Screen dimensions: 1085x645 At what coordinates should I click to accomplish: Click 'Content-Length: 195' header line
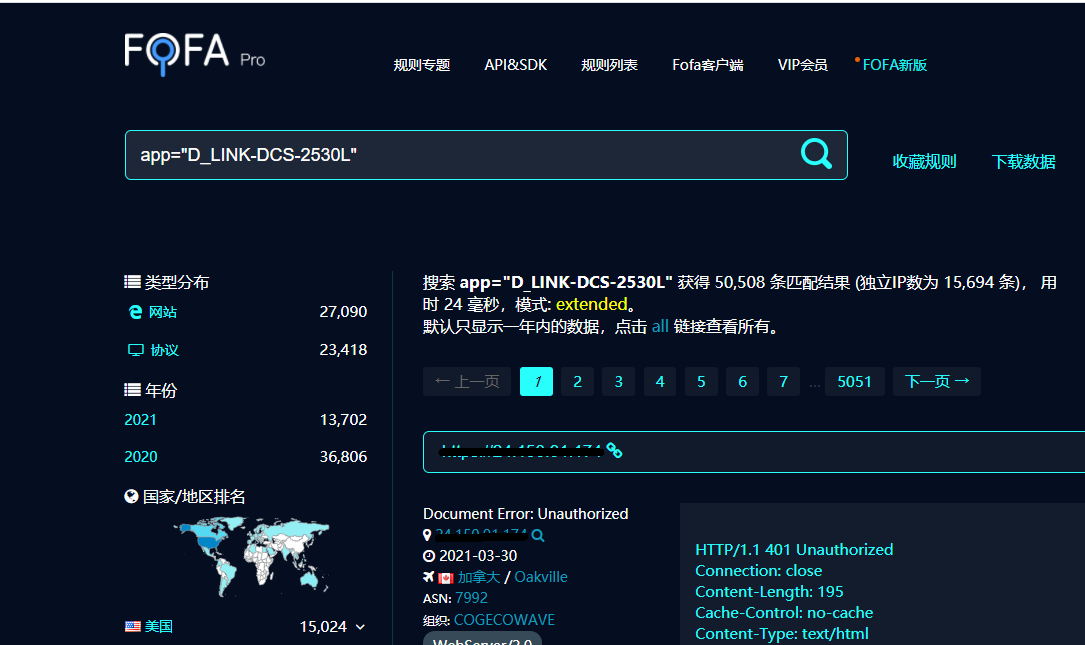pyautogui.click(x=769, y=592)
